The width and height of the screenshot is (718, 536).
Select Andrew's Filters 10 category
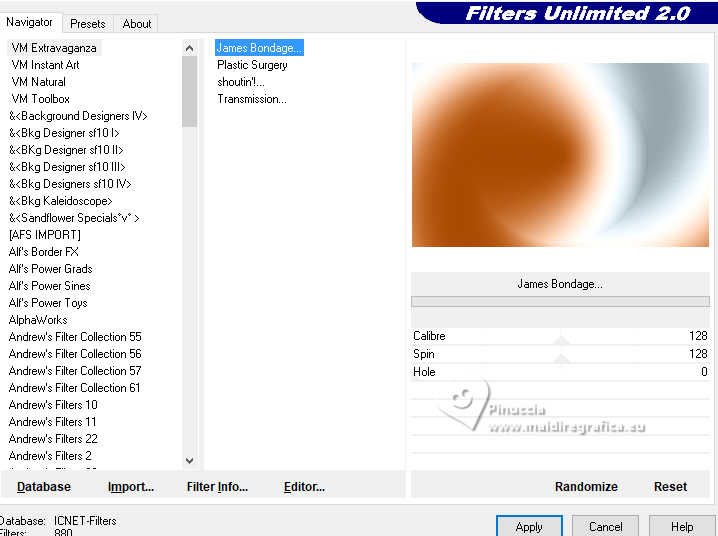coord(53,405)
